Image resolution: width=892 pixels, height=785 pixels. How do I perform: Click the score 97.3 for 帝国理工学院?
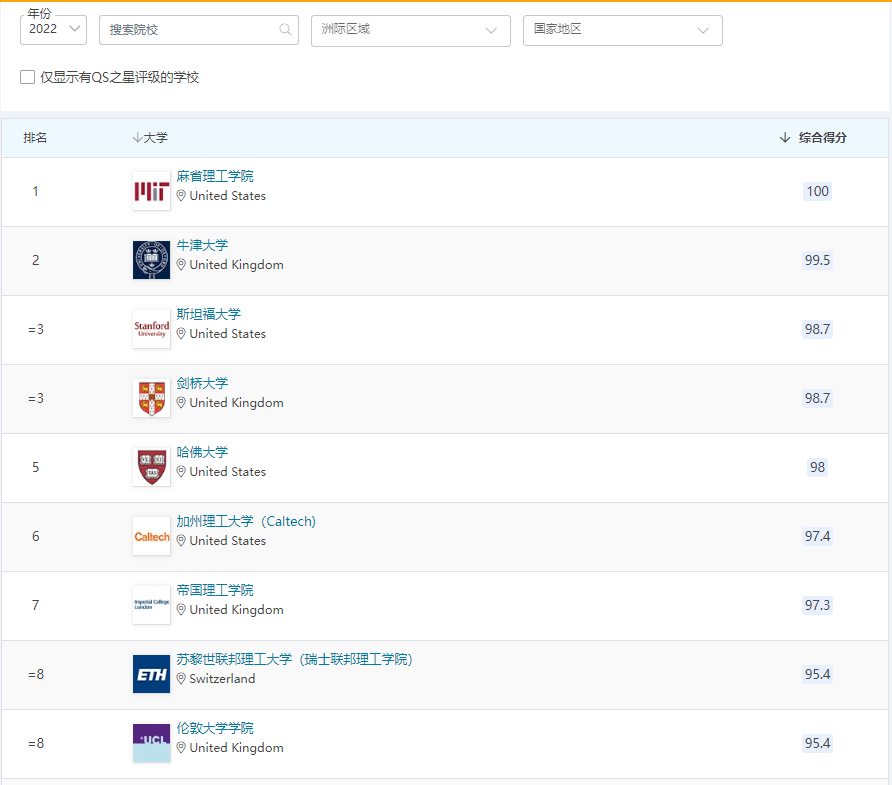pos(817,605)
